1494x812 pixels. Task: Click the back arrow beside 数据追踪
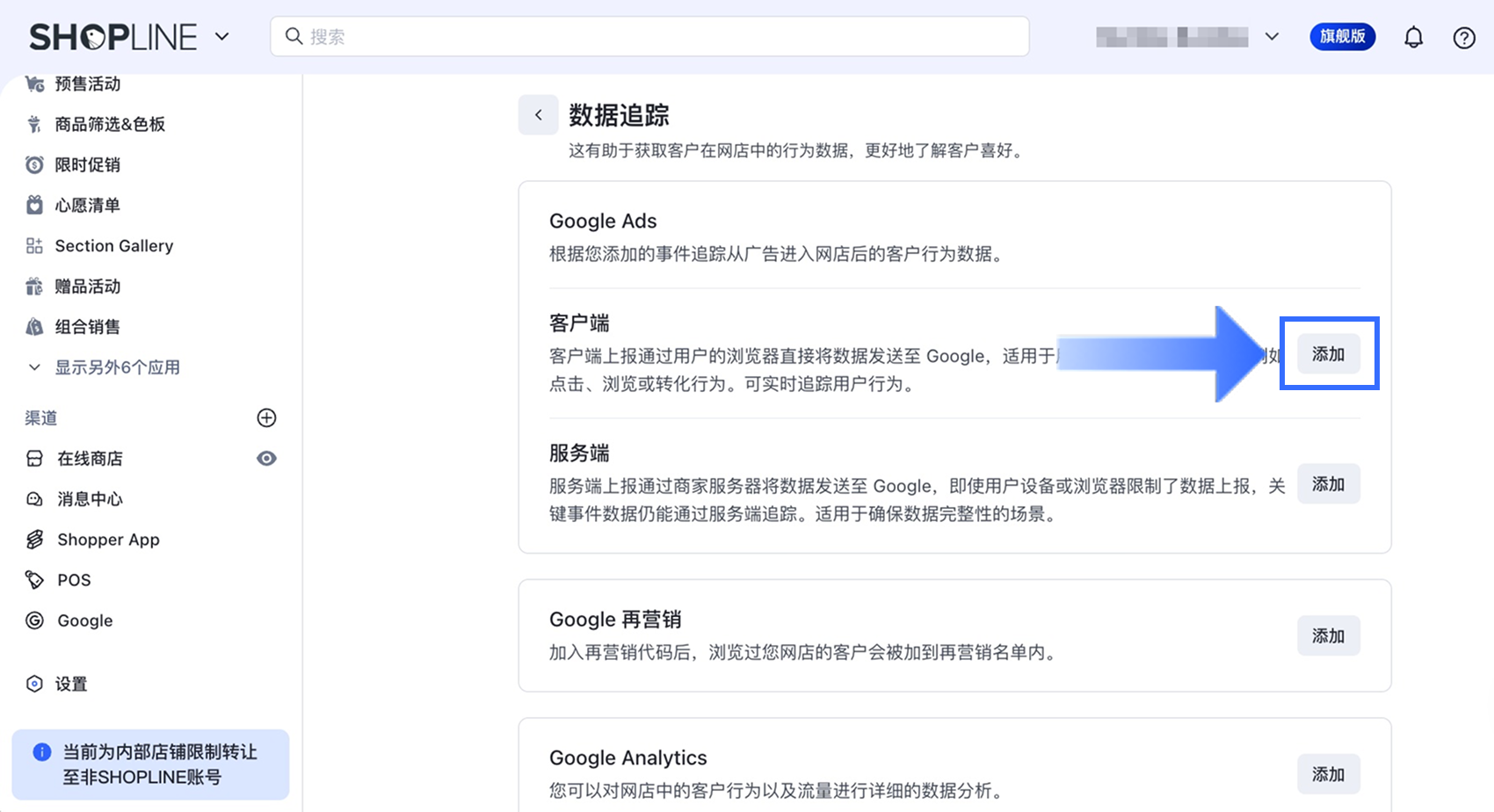[x=538, y=115]
